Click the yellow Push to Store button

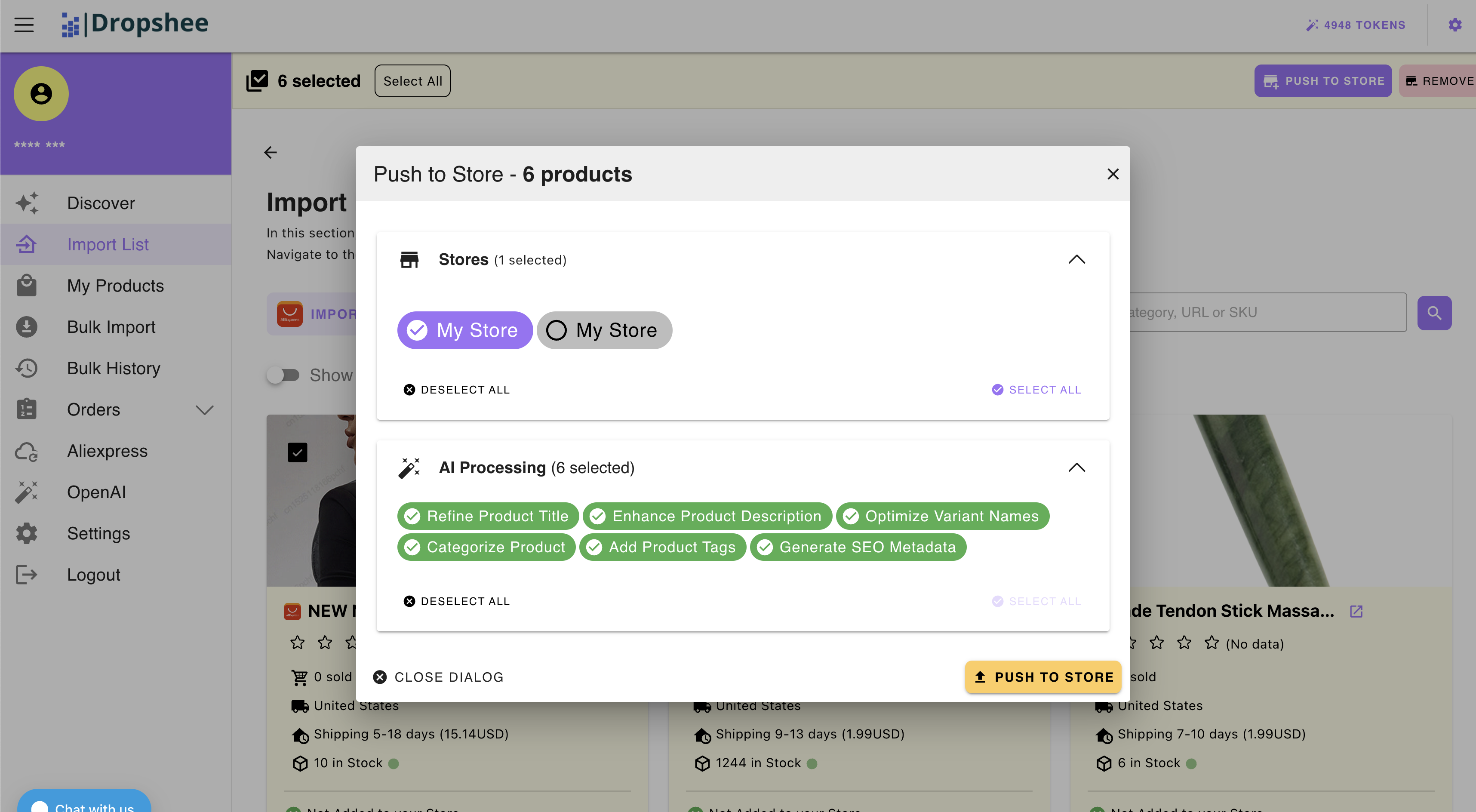pyautogui.click(x=1043, y=677)
